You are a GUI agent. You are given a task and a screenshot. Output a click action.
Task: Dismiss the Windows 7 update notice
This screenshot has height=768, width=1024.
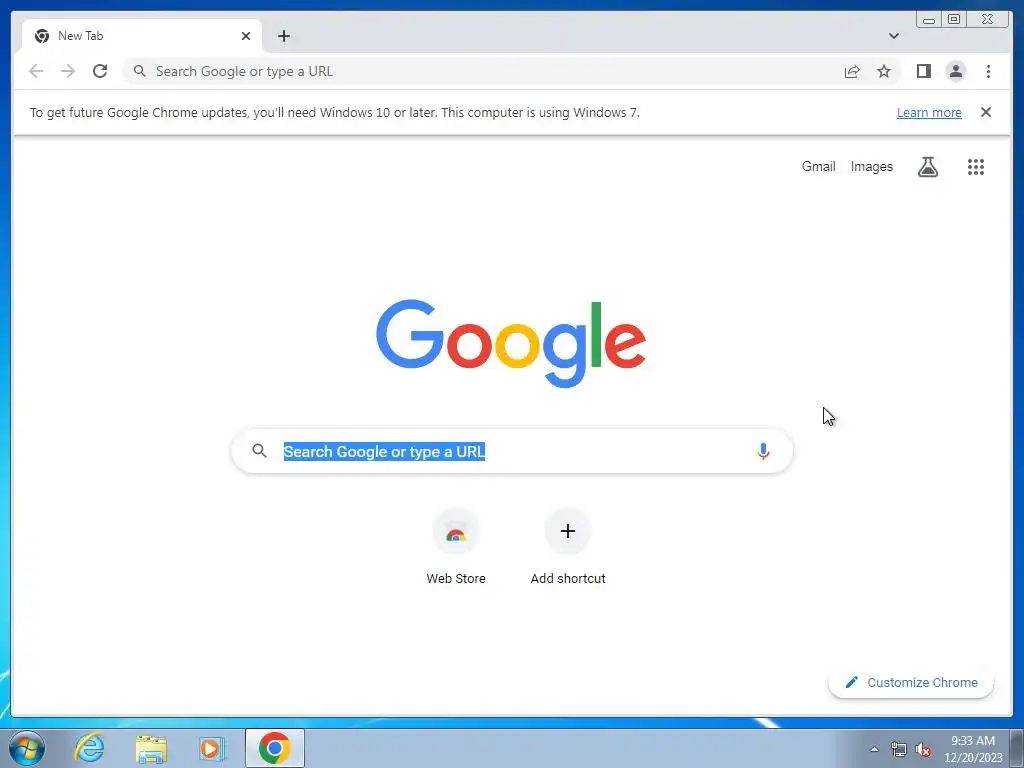pyautogui.click(x=985, y=112)
